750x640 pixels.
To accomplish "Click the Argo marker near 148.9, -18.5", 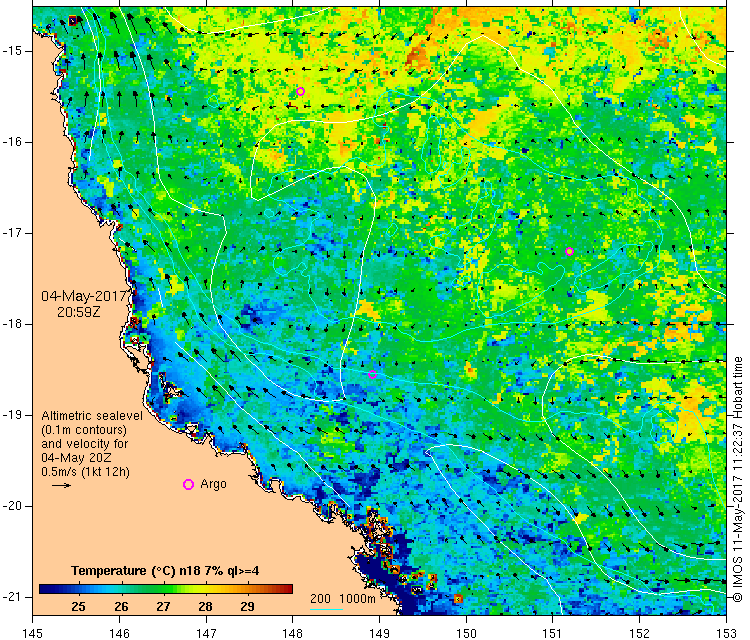I will pyautogui.click(x=372, y=374).
